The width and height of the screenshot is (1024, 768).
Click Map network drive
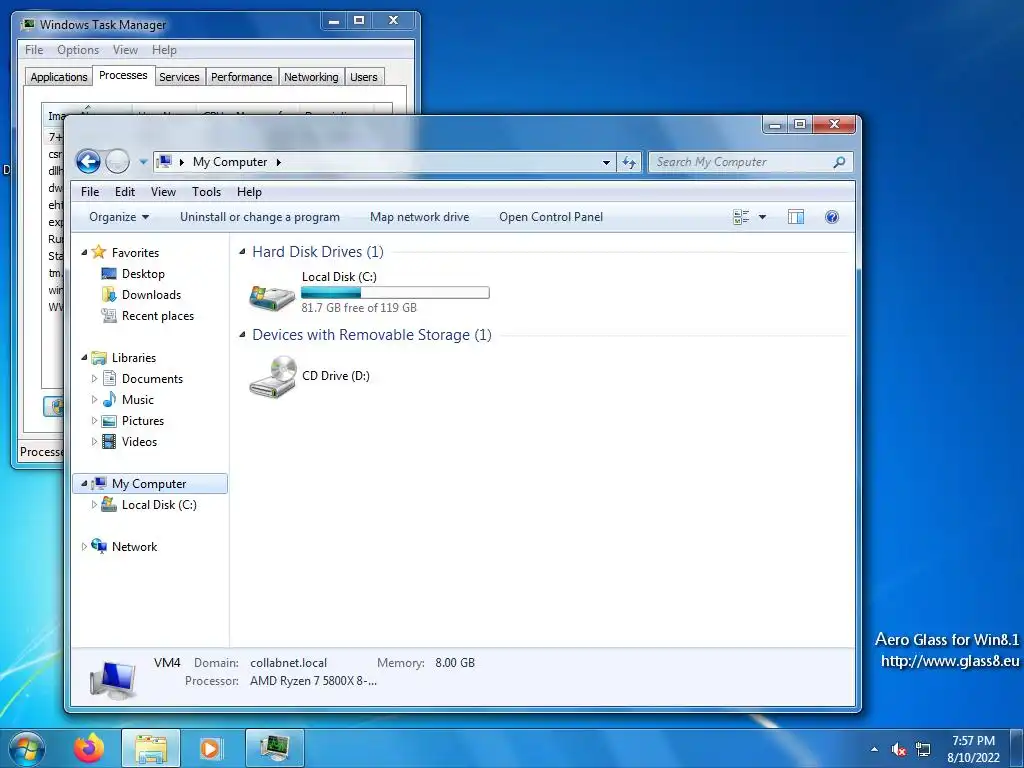click(x=419, y=217)
